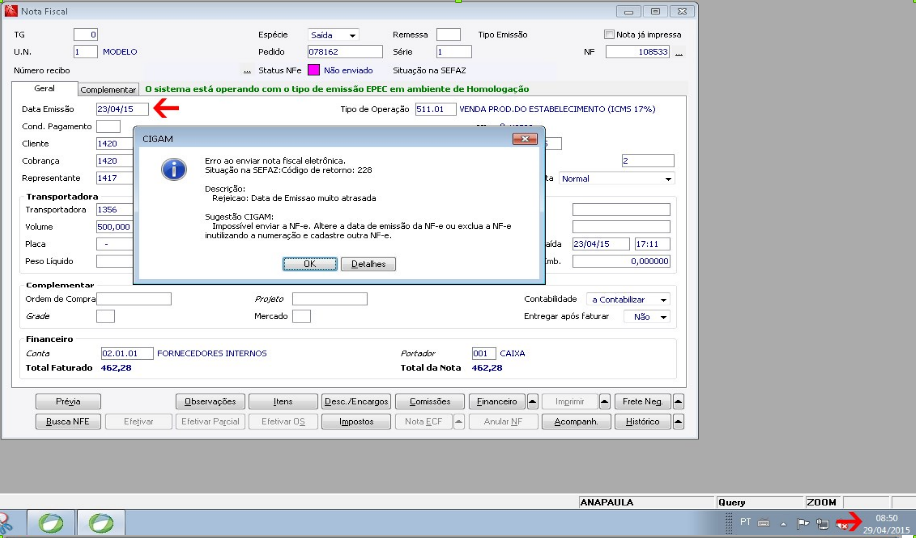
Task: Click the Ordem de Compra field
Action: pos(134,299)
